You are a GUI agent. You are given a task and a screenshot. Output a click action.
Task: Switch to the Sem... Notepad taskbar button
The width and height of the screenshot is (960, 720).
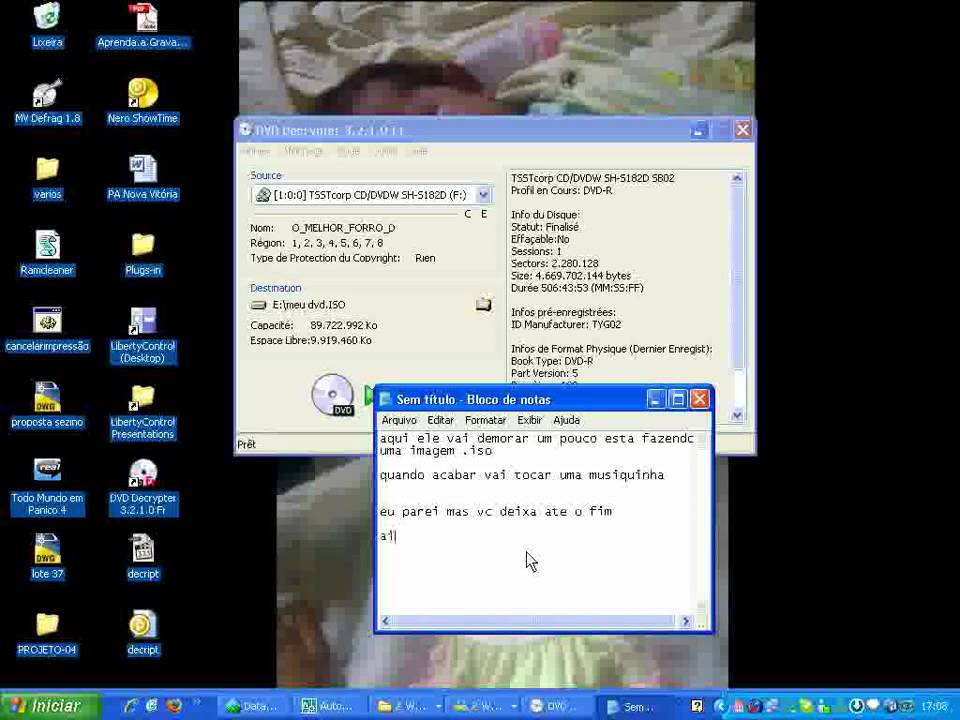click(x=631, y=706)
